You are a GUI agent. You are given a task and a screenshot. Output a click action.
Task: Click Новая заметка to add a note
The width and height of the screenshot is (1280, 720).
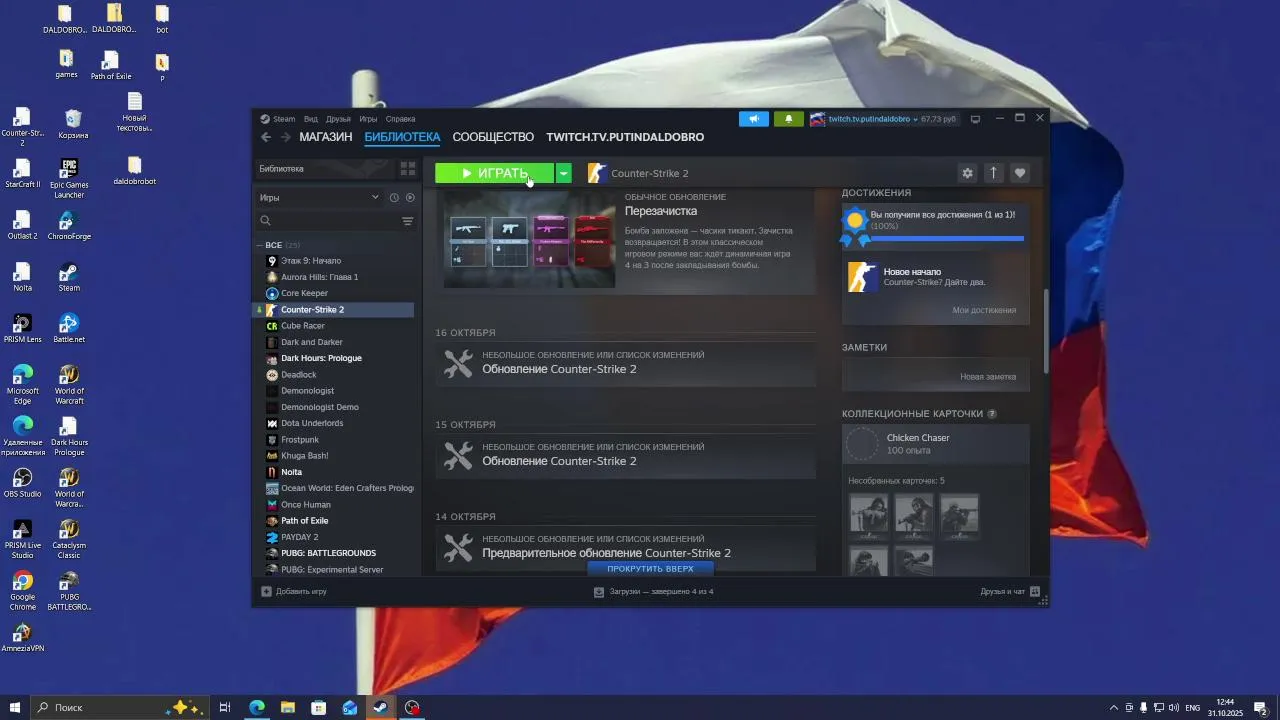click(988, 377)
